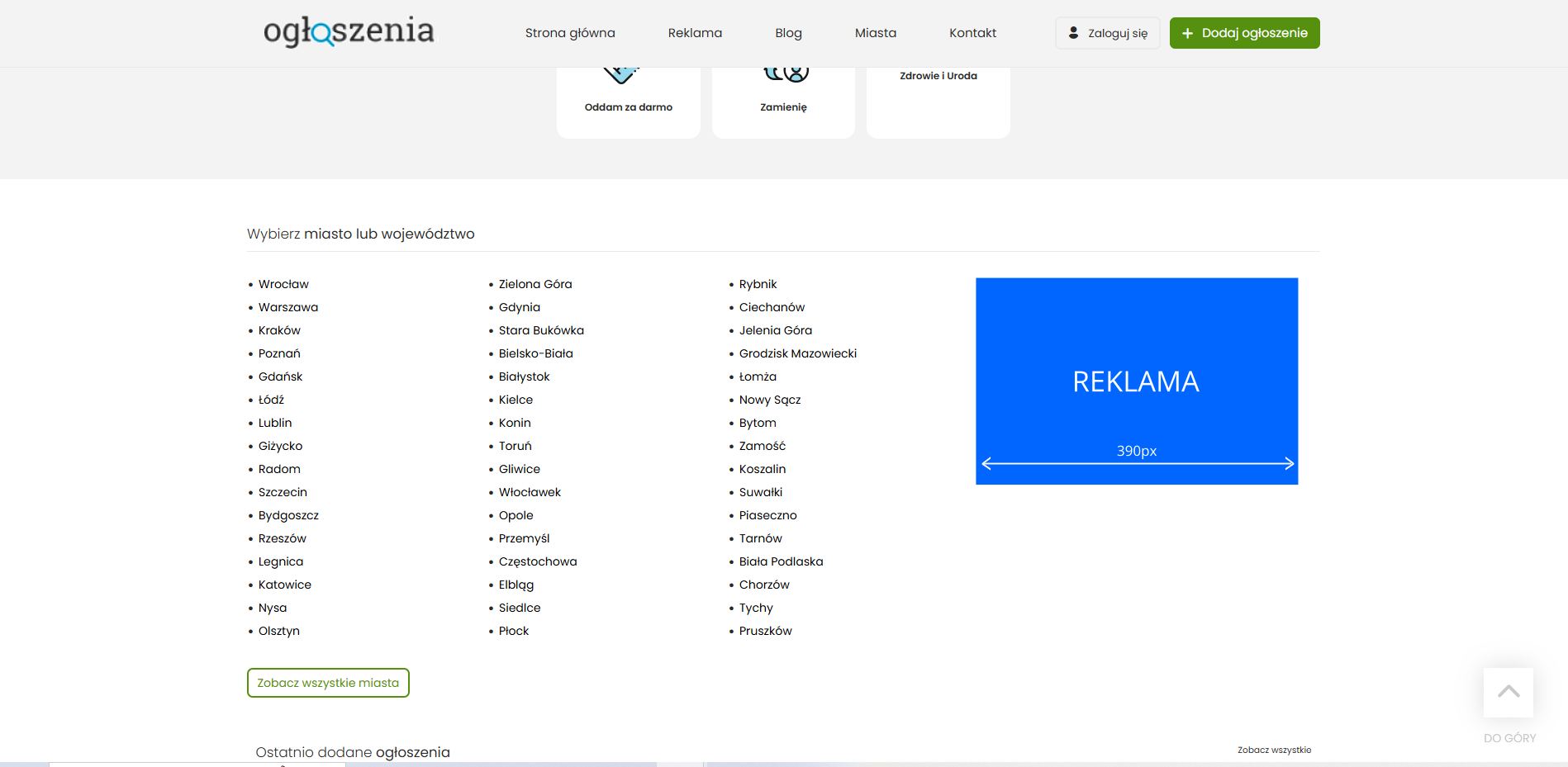Click the scroll-to-top arrow icon
Image resolution: width=1568 pixels, height=767 pixels.
click(1508, 692)
